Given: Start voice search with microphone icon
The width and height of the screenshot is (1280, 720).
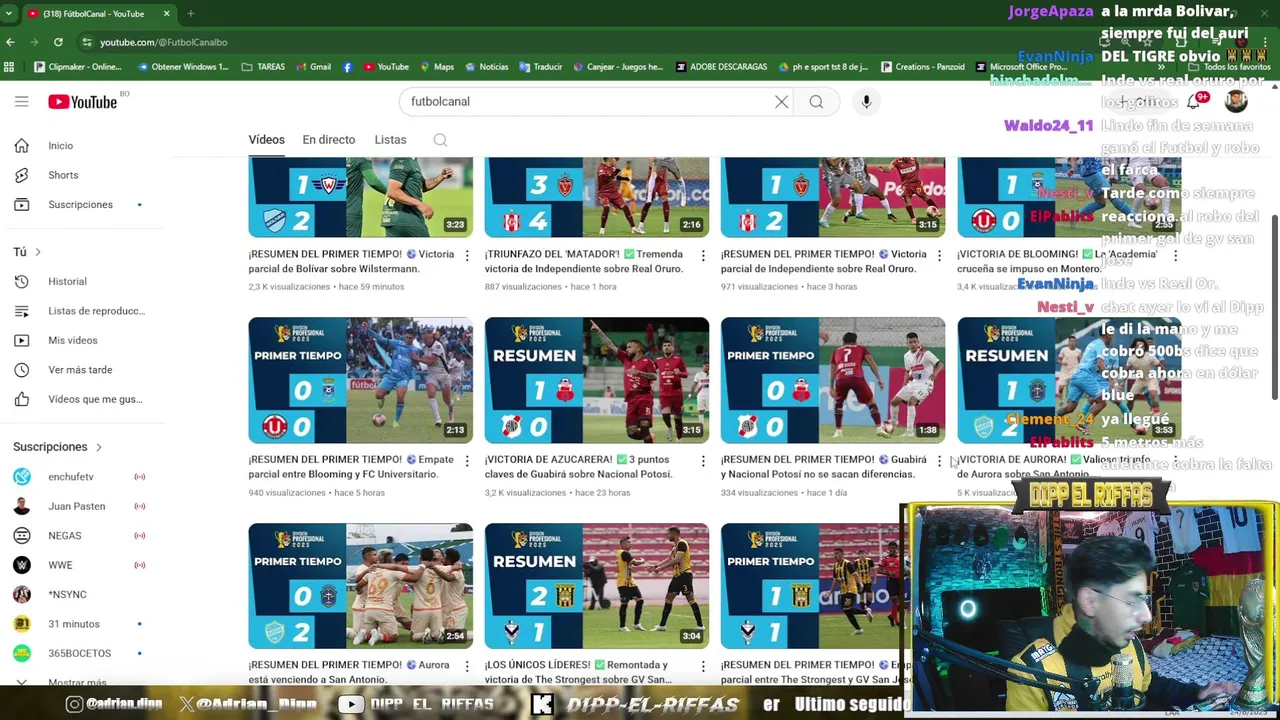Looking at the screenshot, I should tap(866, 101).
